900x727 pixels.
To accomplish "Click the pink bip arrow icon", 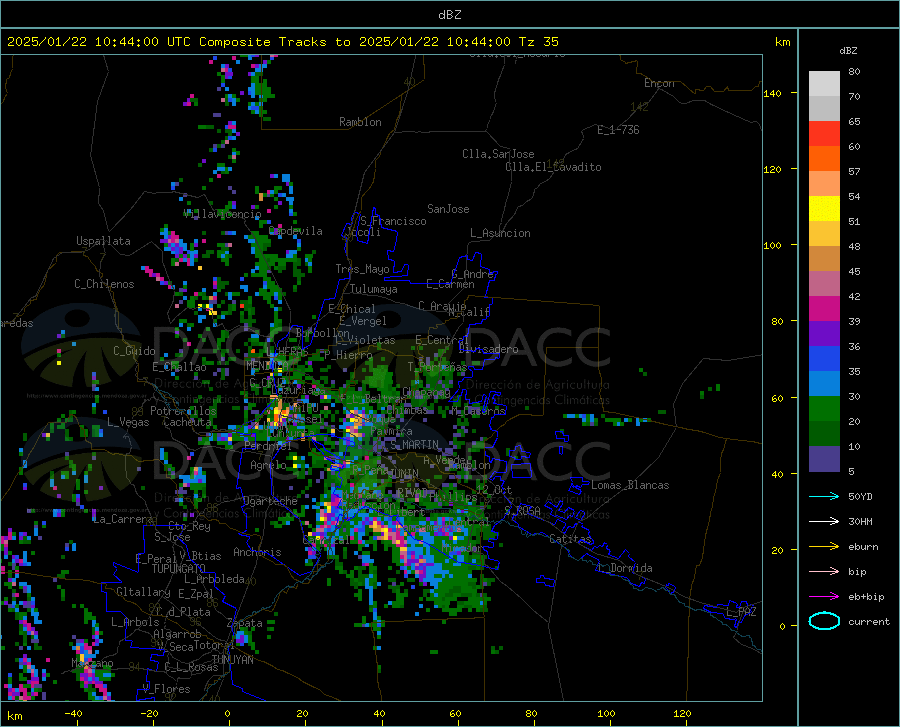I will (x=824, y=572).
